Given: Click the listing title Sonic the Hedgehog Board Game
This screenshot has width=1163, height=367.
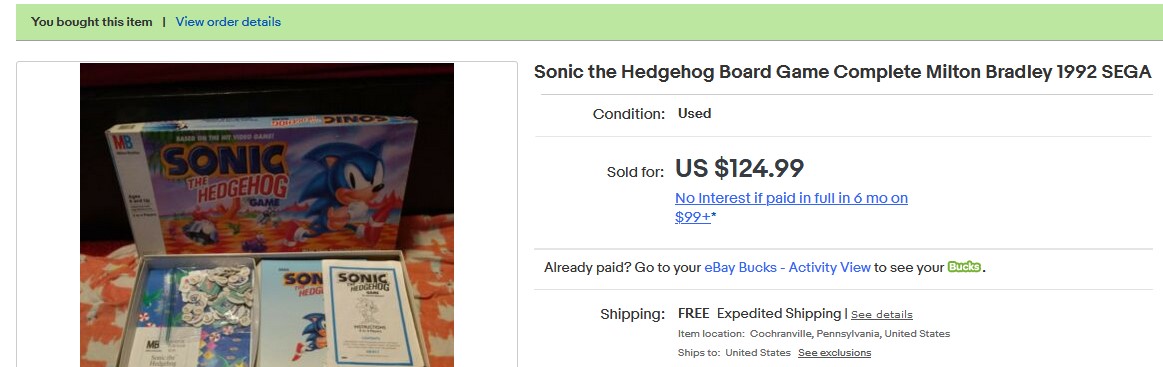Looking at the screenshot, I should [843, 72].
